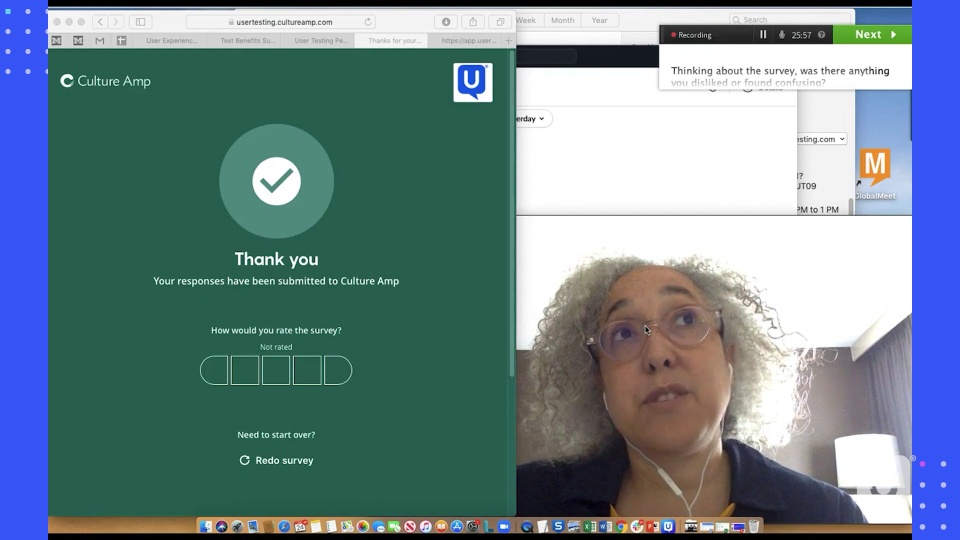Rate the survey two stars
Screen dimensions: 960x540
coord(245,370)
